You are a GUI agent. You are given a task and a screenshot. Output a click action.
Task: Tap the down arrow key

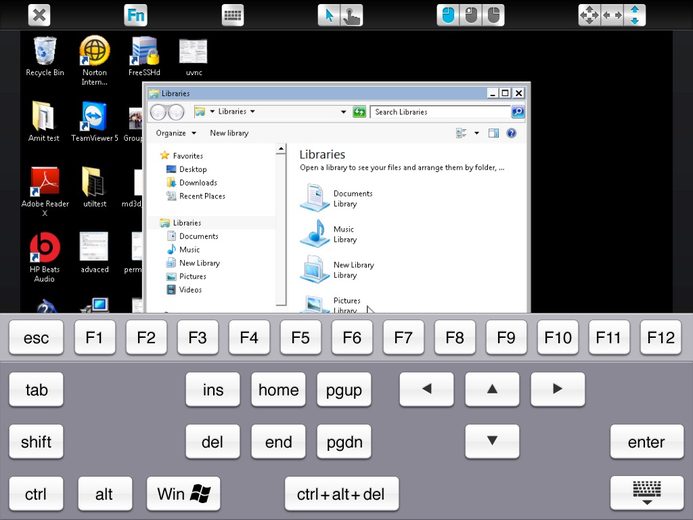point(492,441)
